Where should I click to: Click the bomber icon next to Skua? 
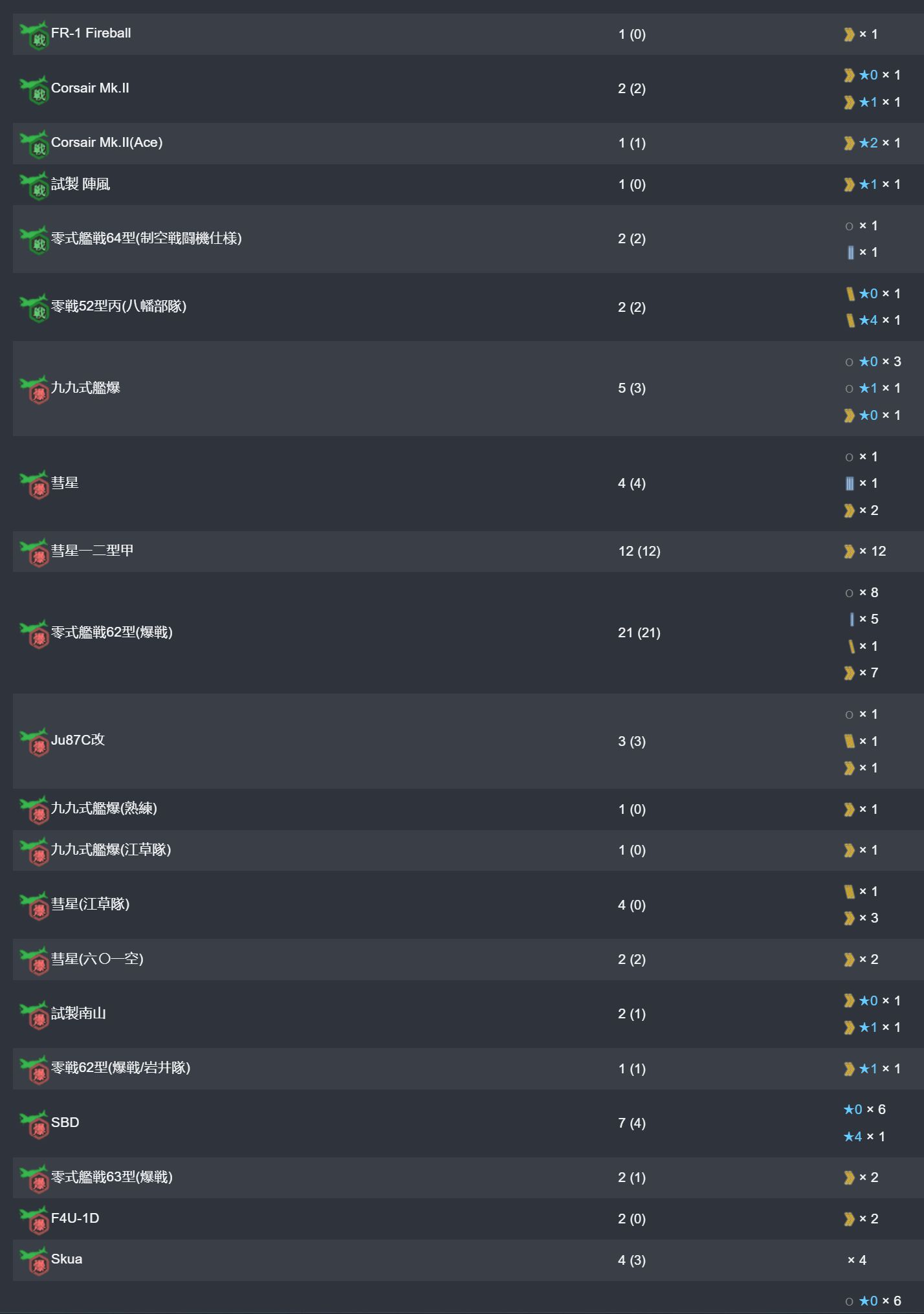coord(34,1260)
